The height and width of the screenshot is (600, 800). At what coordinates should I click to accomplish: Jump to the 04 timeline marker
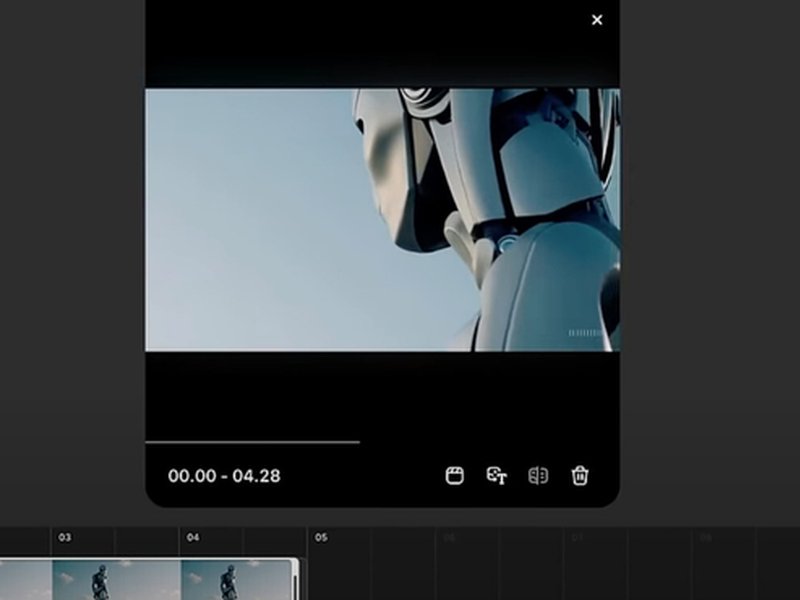[x=193, y=537]
